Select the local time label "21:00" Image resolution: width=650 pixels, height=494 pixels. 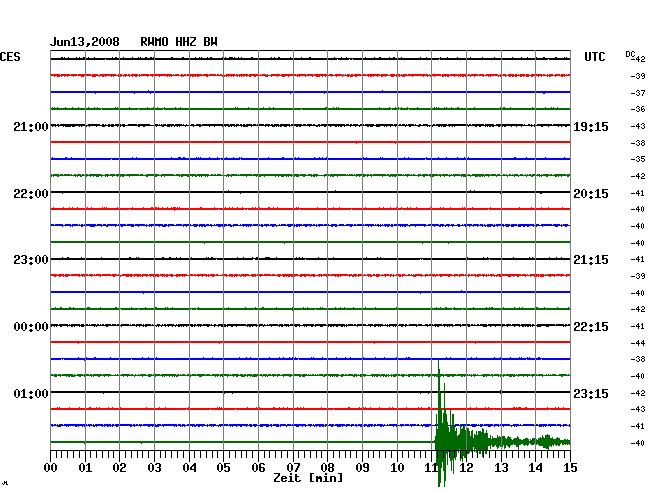(31, 126)
